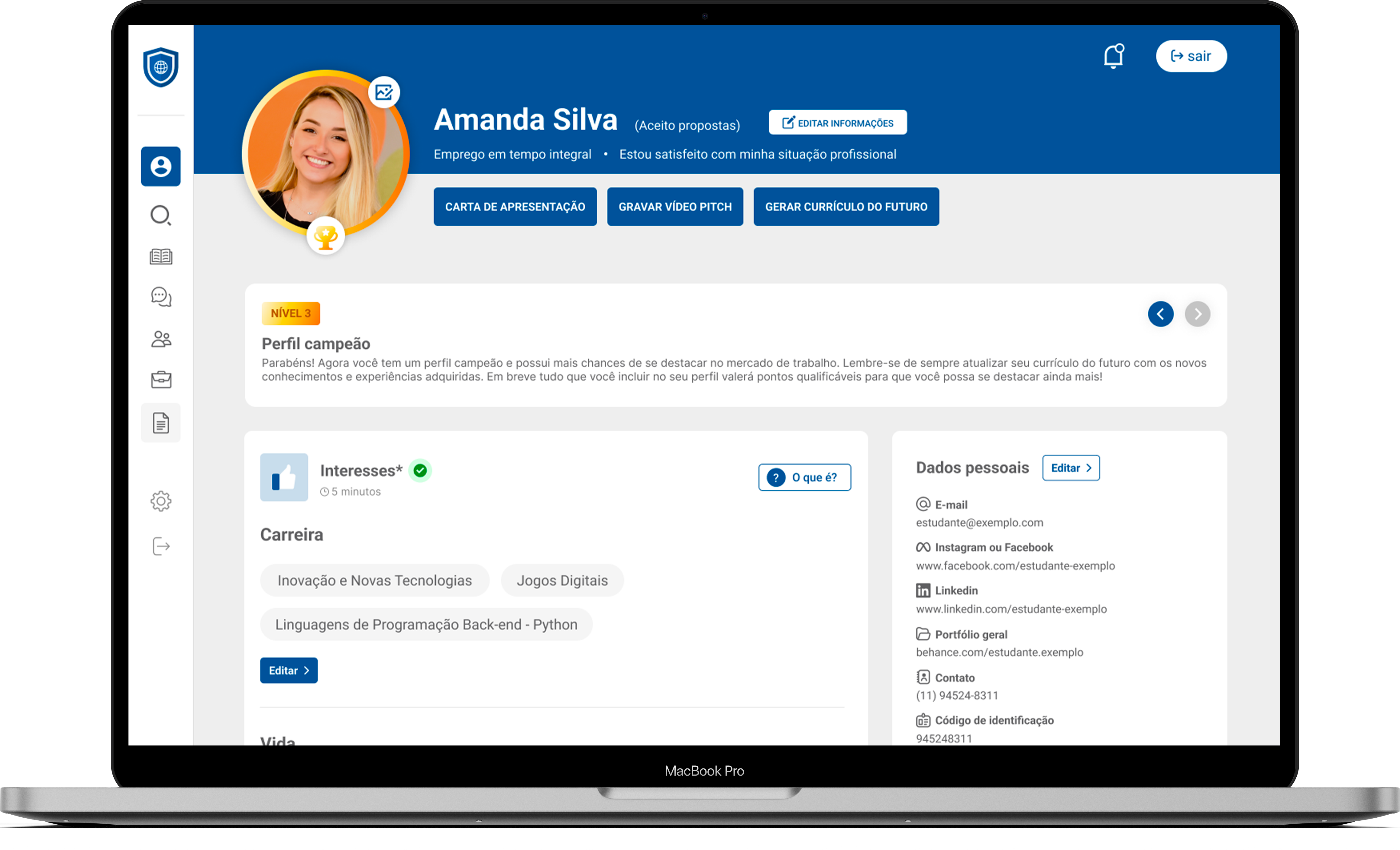1400x850 pixels.
Task: Change profile photo via image edit icon
Action: tap(384, 92)
